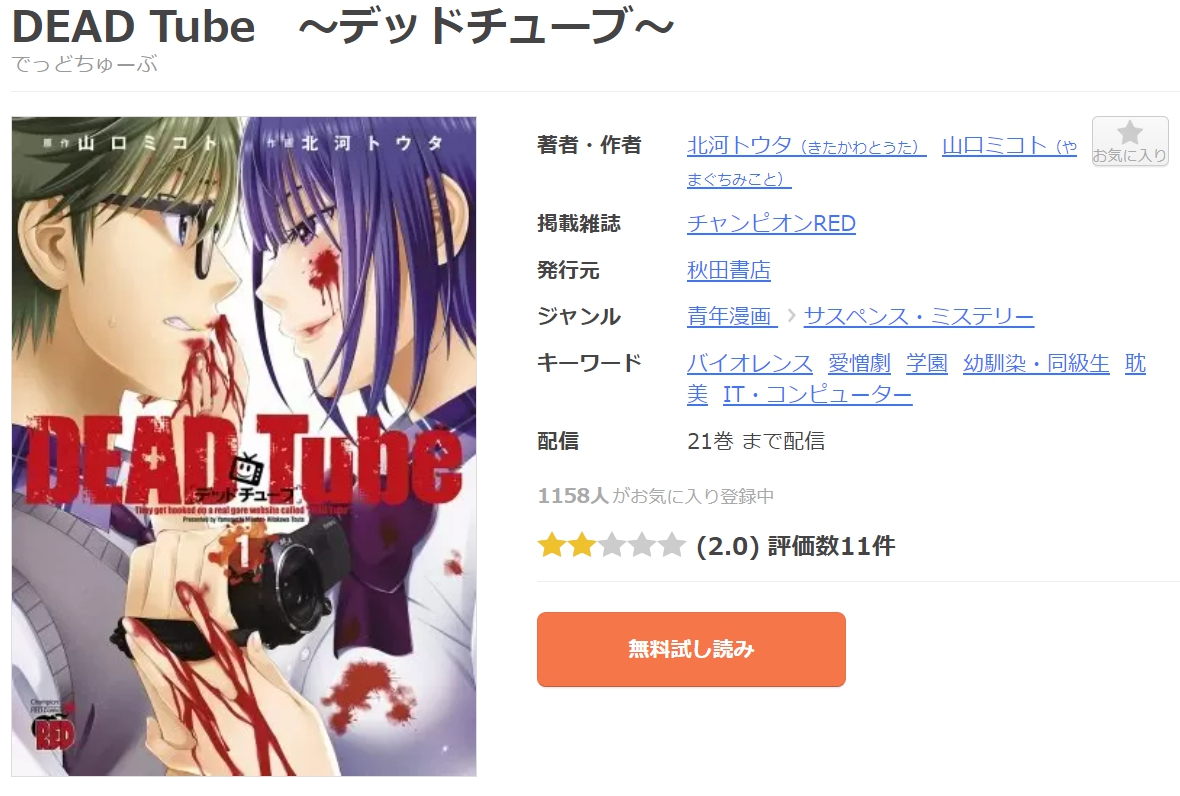This screenshot has height=796, width=1180.
Task: Click the second gold rating star
Action: [581, 545]
